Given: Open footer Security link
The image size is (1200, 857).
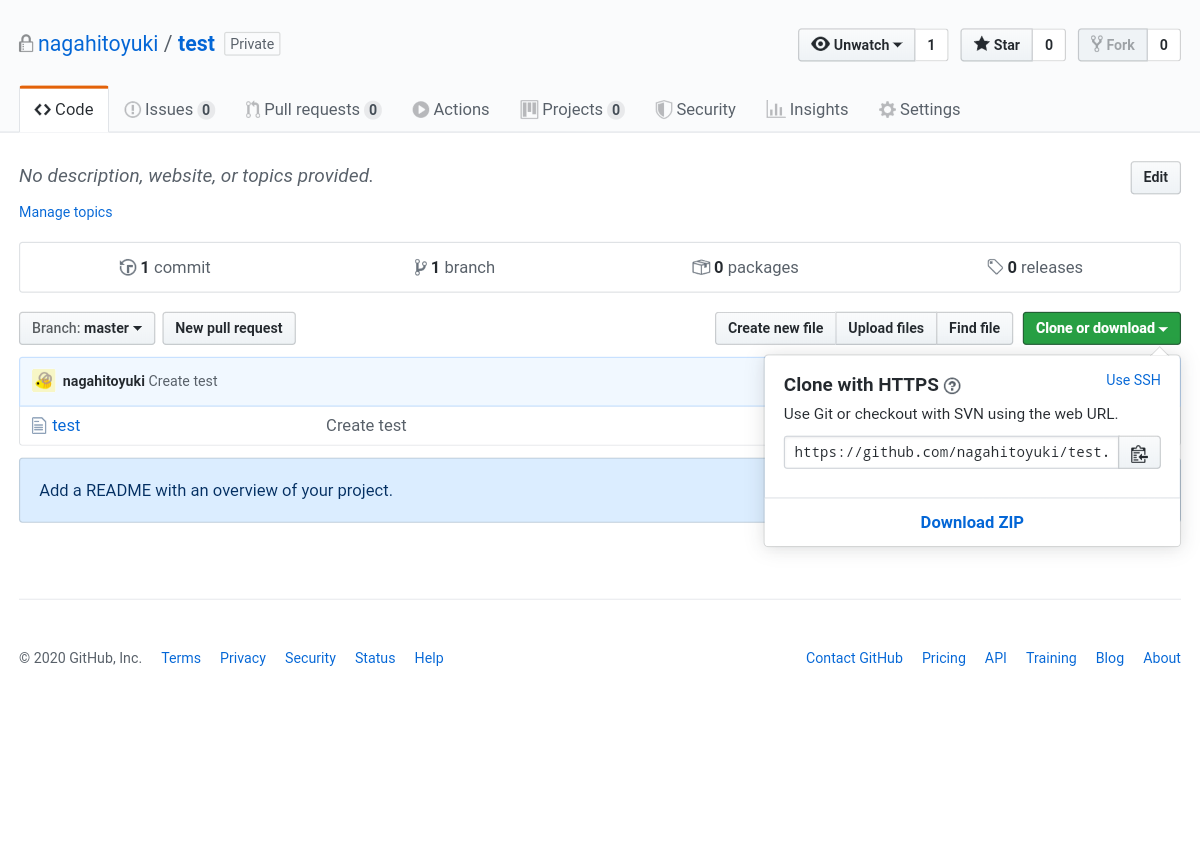Looking at the screenshot, I should tap(310, 658).
